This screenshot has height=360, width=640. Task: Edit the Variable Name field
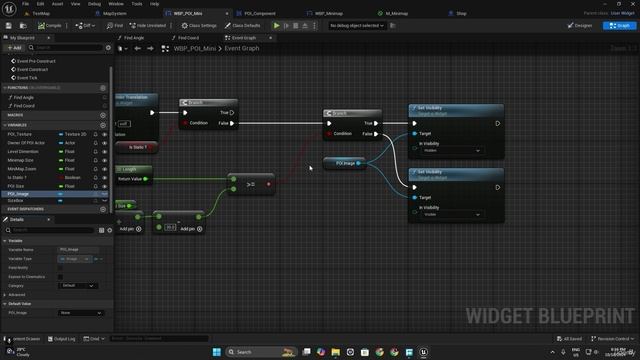[x=78, y=249]
